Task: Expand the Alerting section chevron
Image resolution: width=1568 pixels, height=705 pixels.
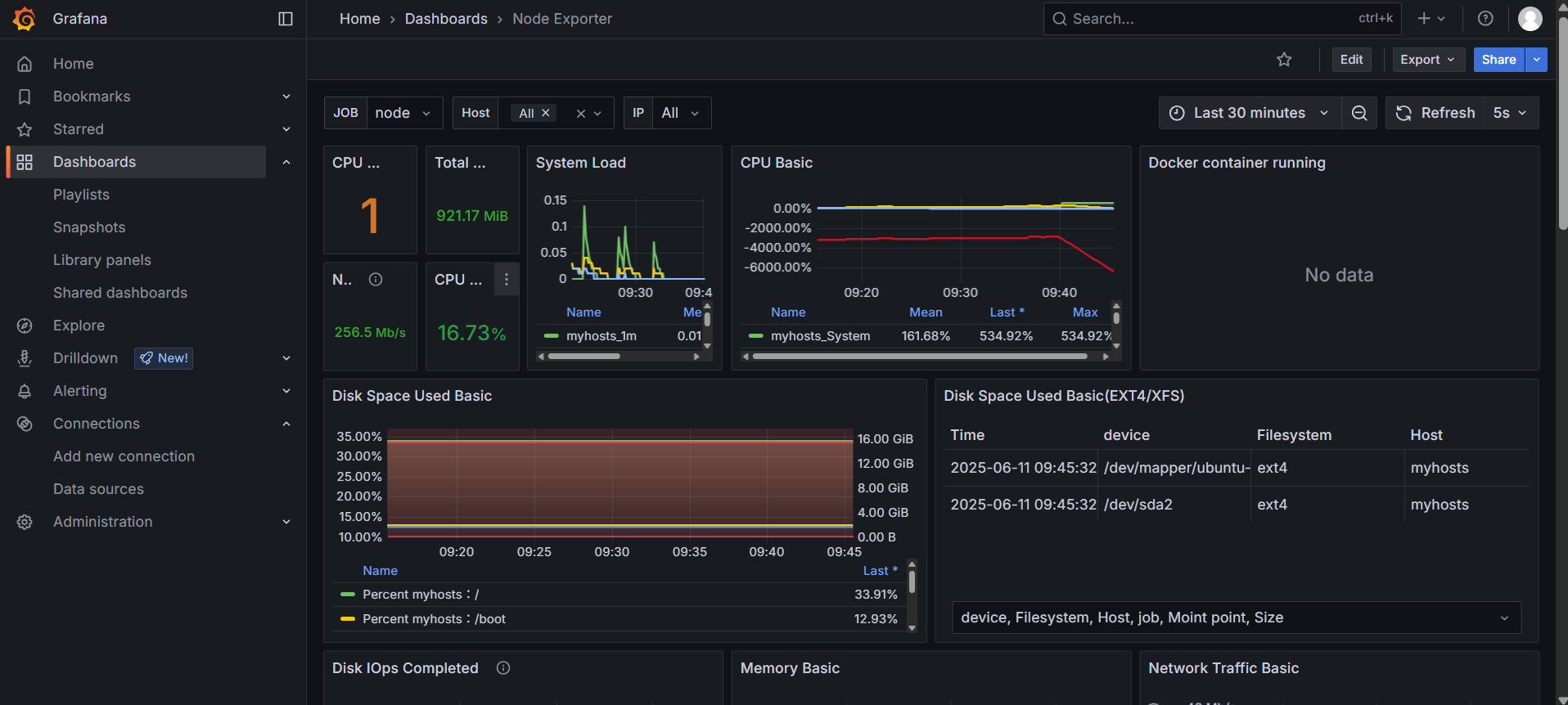Action: (286, 391)
